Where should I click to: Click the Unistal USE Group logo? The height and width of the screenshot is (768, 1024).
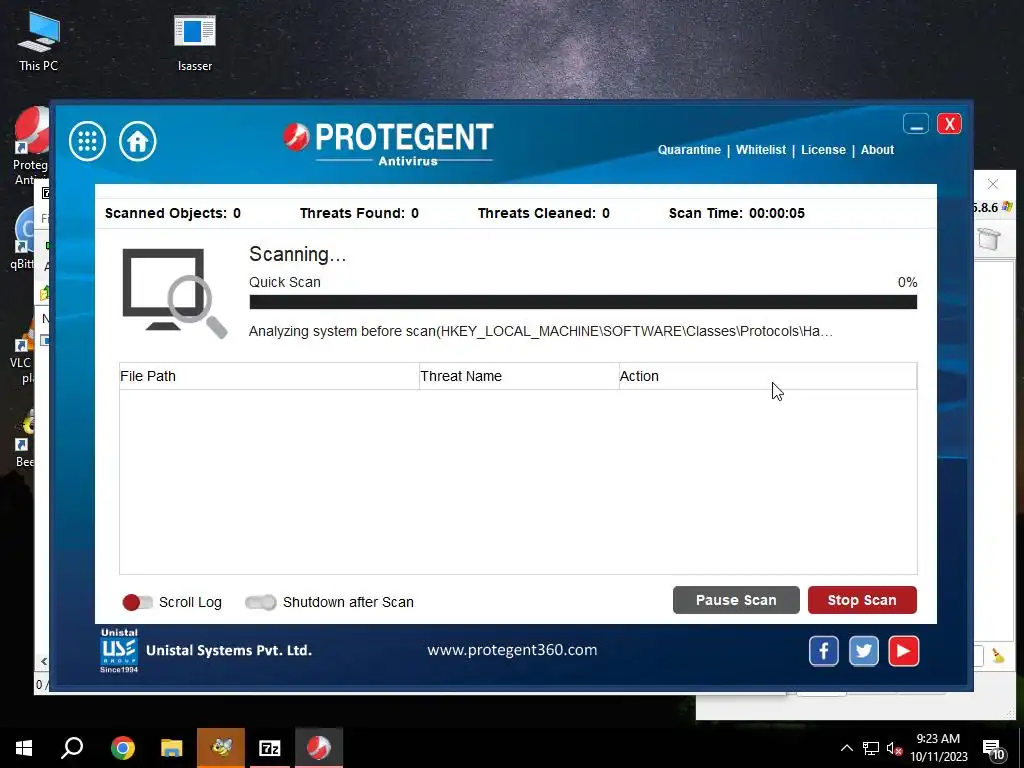(119, 650)
